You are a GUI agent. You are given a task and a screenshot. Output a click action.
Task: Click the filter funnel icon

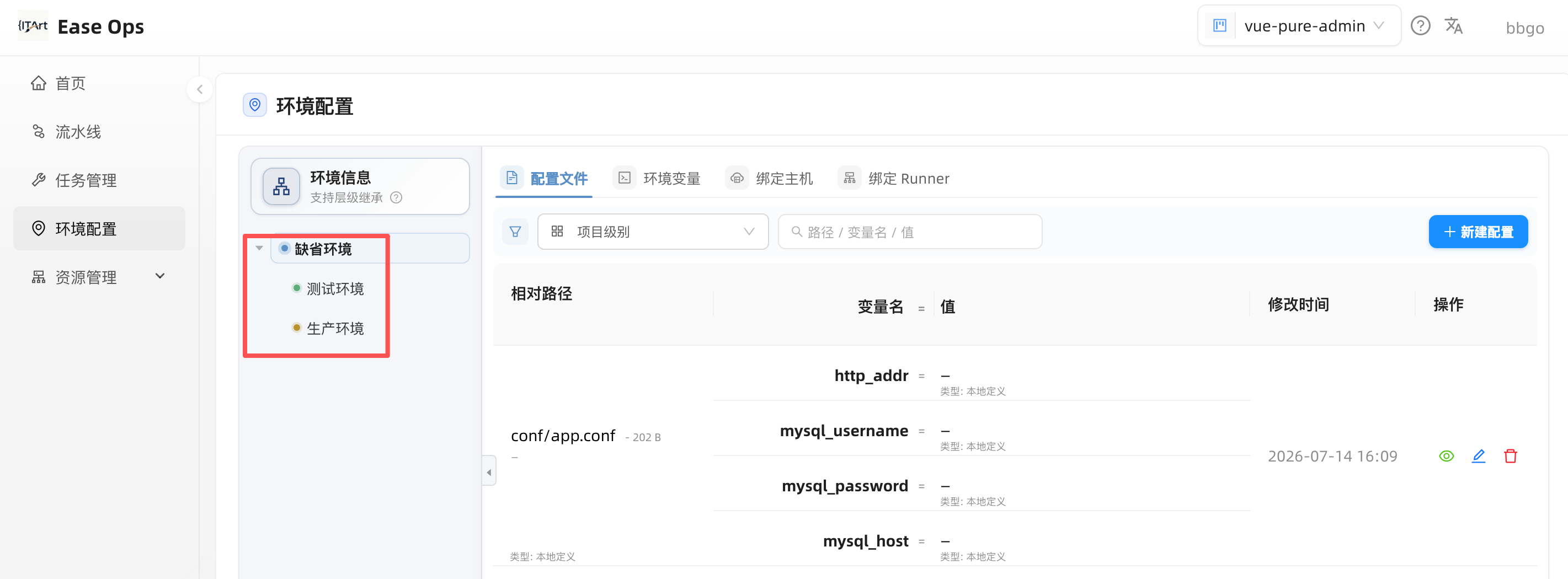point(515,232)
